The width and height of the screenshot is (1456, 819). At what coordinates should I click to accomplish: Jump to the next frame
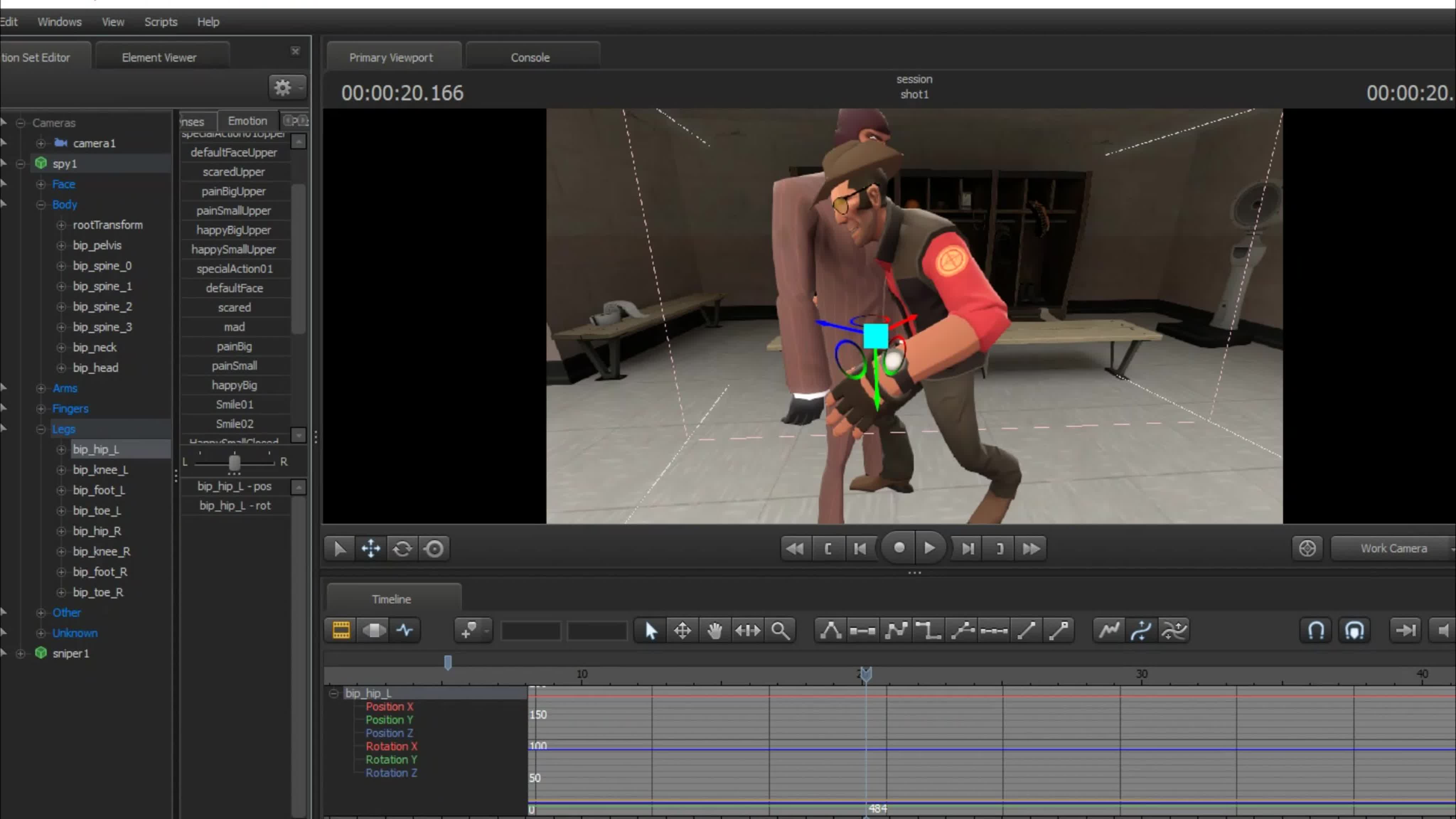point(968,548)
